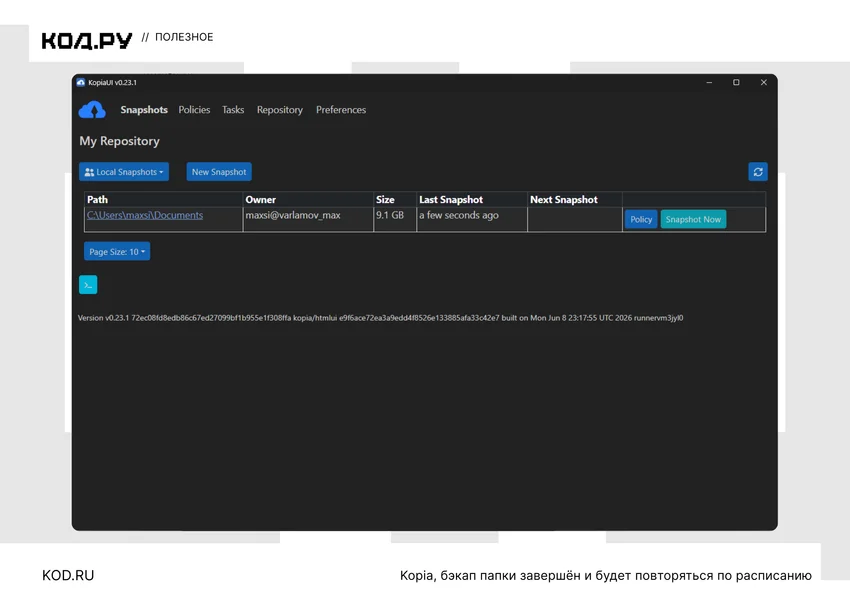This screenshot has width=850, height=605.
Task: Open the command-line terminal icon button
Action: coord(88,285)
